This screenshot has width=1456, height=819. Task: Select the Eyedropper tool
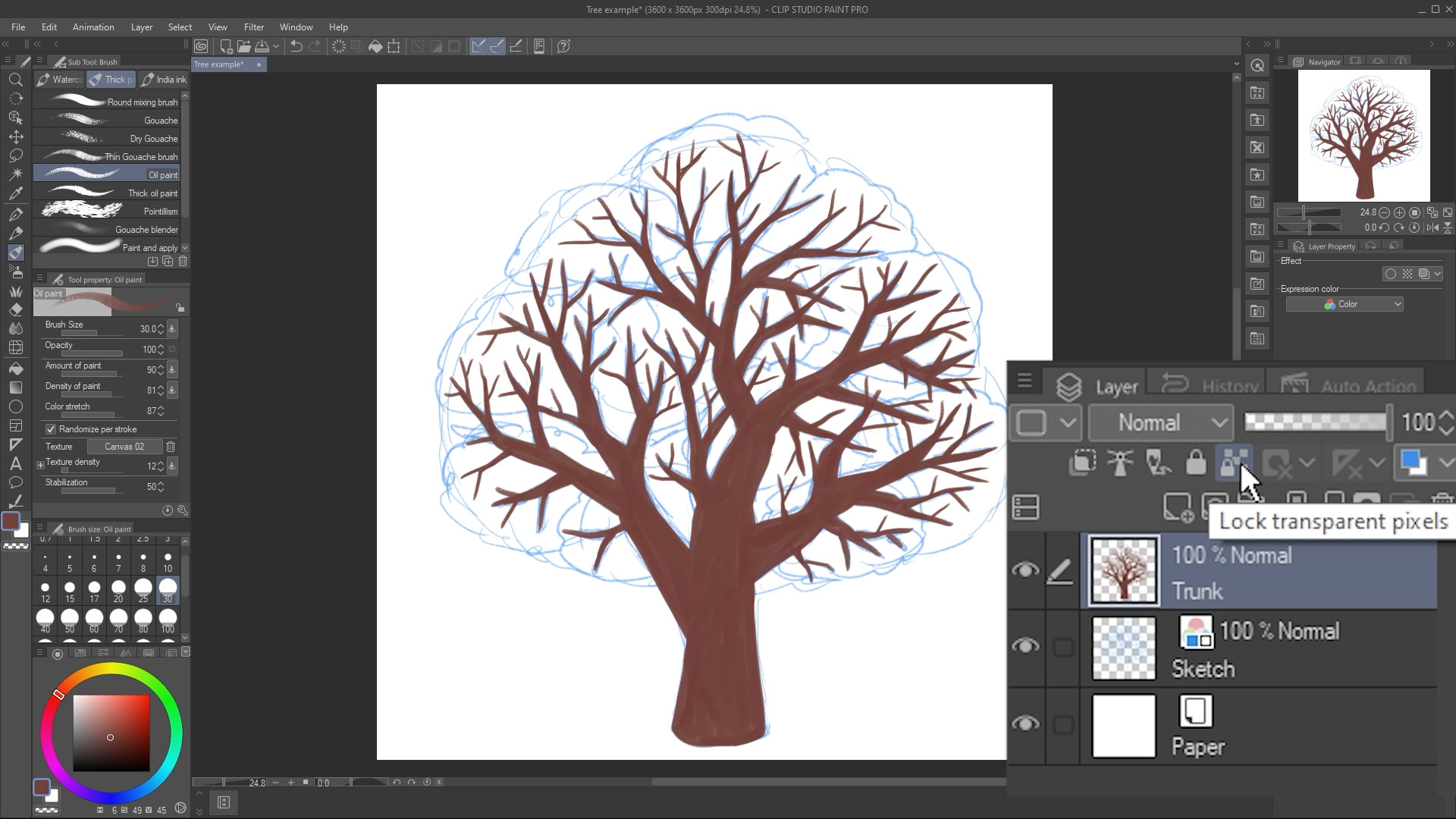point(15,193)
